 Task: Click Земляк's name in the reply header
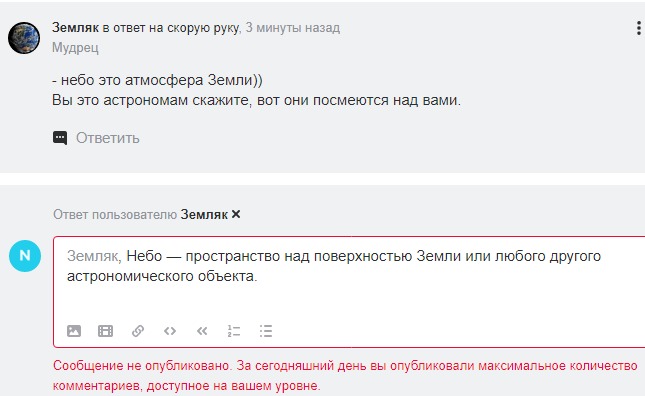pos(204,214)
